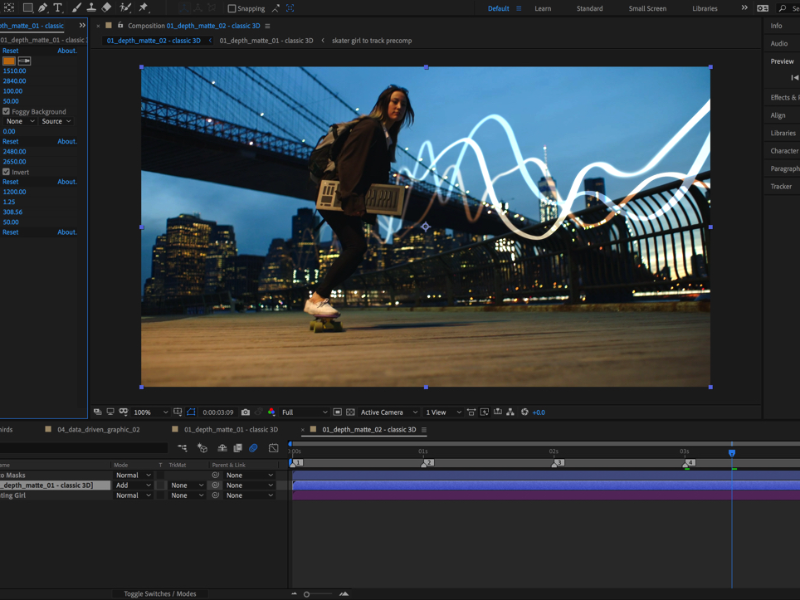Click the current timecode 0:00:03:09
Image resolution: width=800 pixels, height=600 pixels.
point(218,412)
